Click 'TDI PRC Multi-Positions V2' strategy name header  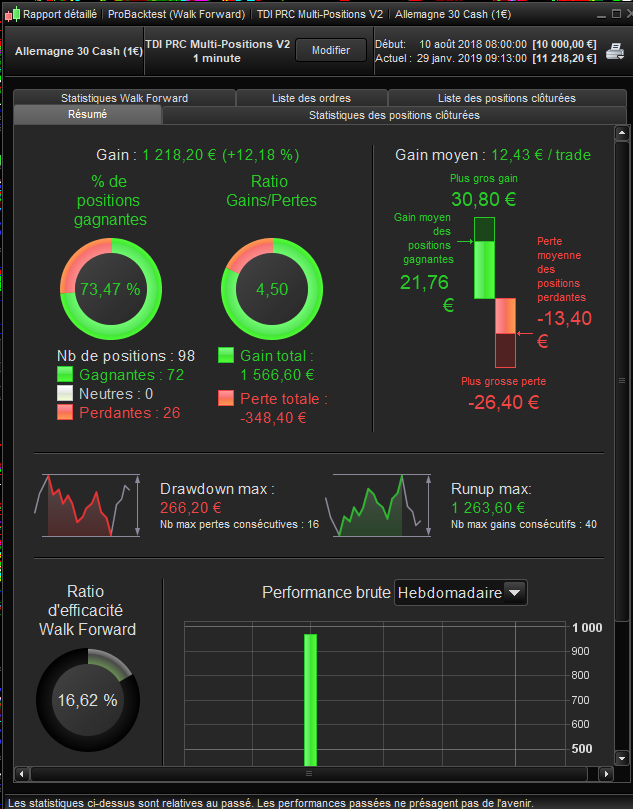[x=217, y=44]
